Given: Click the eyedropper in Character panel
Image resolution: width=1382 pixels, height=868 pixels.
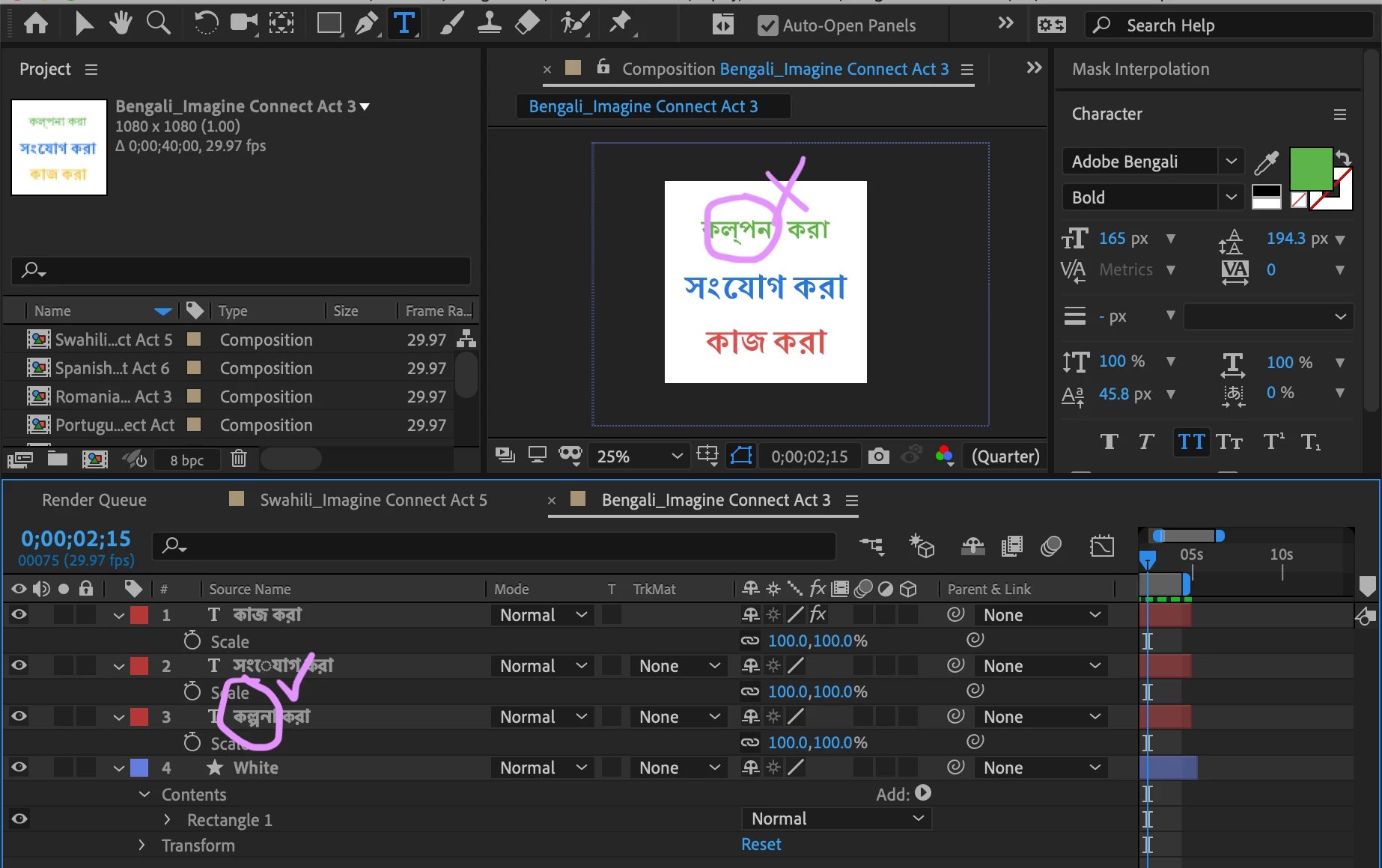Looking at the screenshot, I should tap(1267, 162).
